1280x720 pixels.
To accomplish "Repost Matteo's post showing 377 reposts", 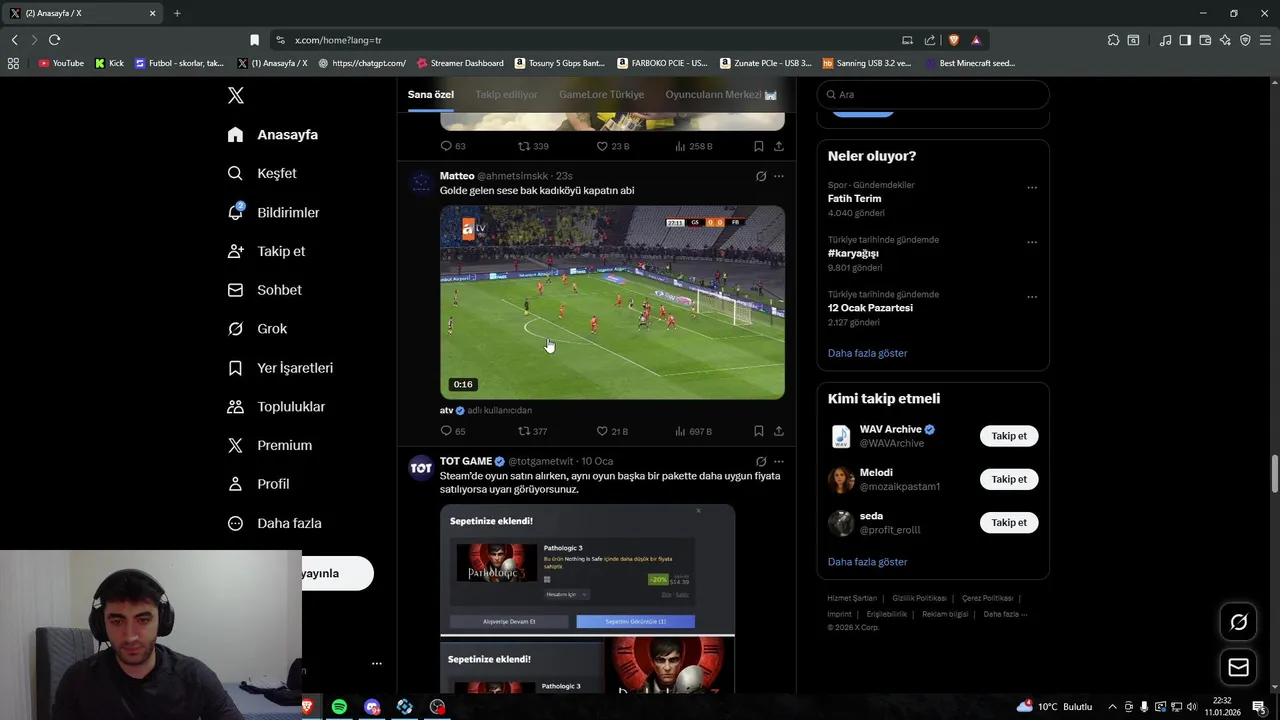I will 532,431.
